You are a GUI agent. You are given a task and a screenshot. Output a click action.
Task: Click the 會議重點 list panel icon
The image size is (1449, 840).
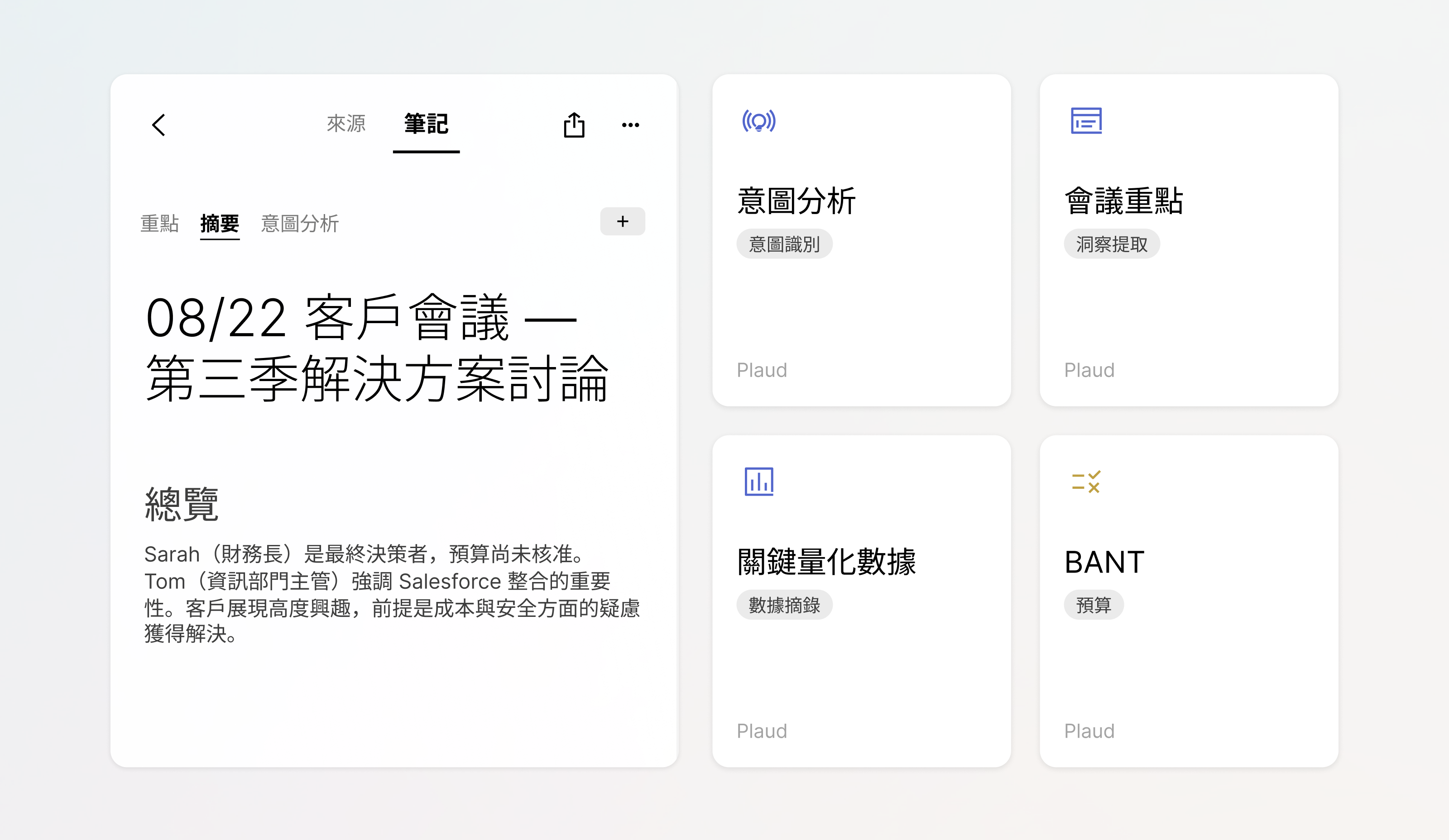click(x=1085, y=121)
